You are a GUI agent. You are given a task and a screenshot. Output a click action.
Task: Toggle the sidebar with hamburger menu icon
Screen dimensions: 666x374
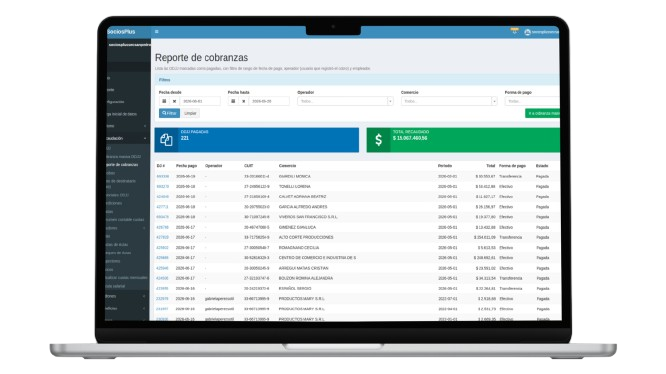tap(157, 31)
